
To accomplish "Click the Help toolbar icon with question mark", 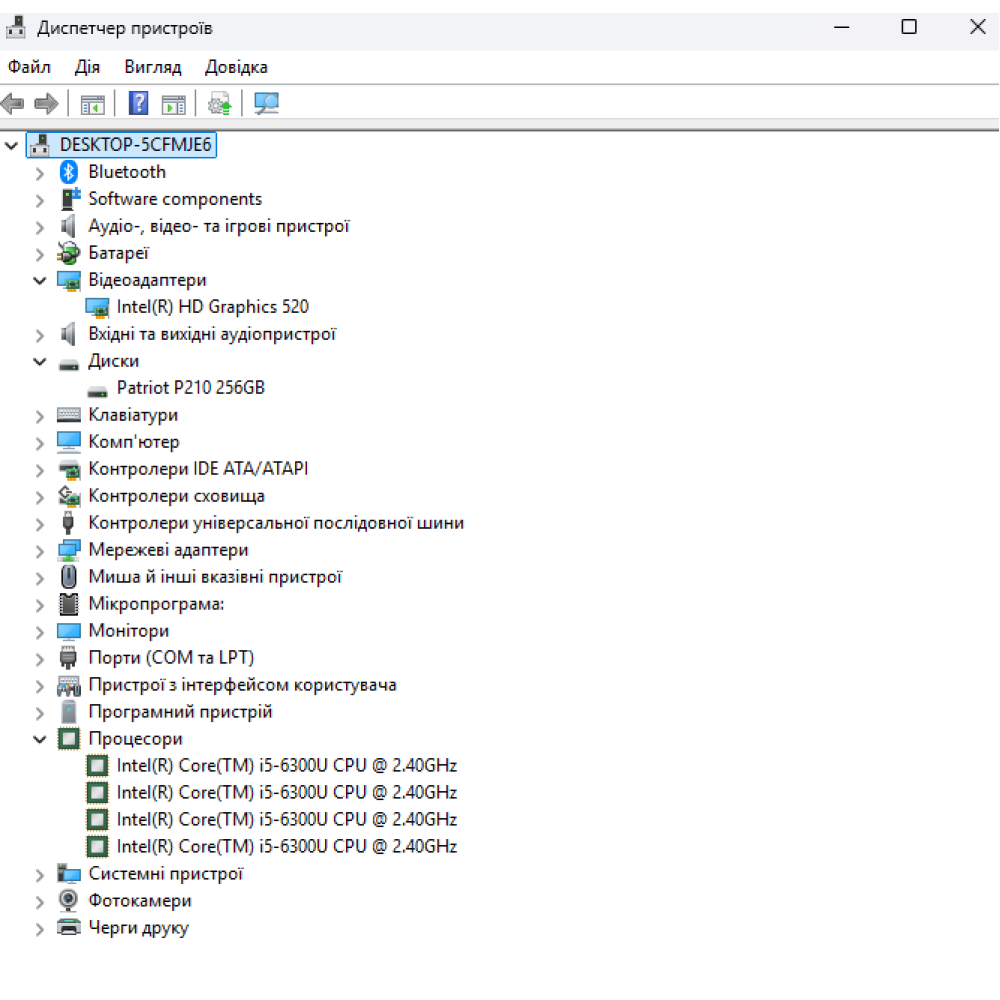I will 139,103.
